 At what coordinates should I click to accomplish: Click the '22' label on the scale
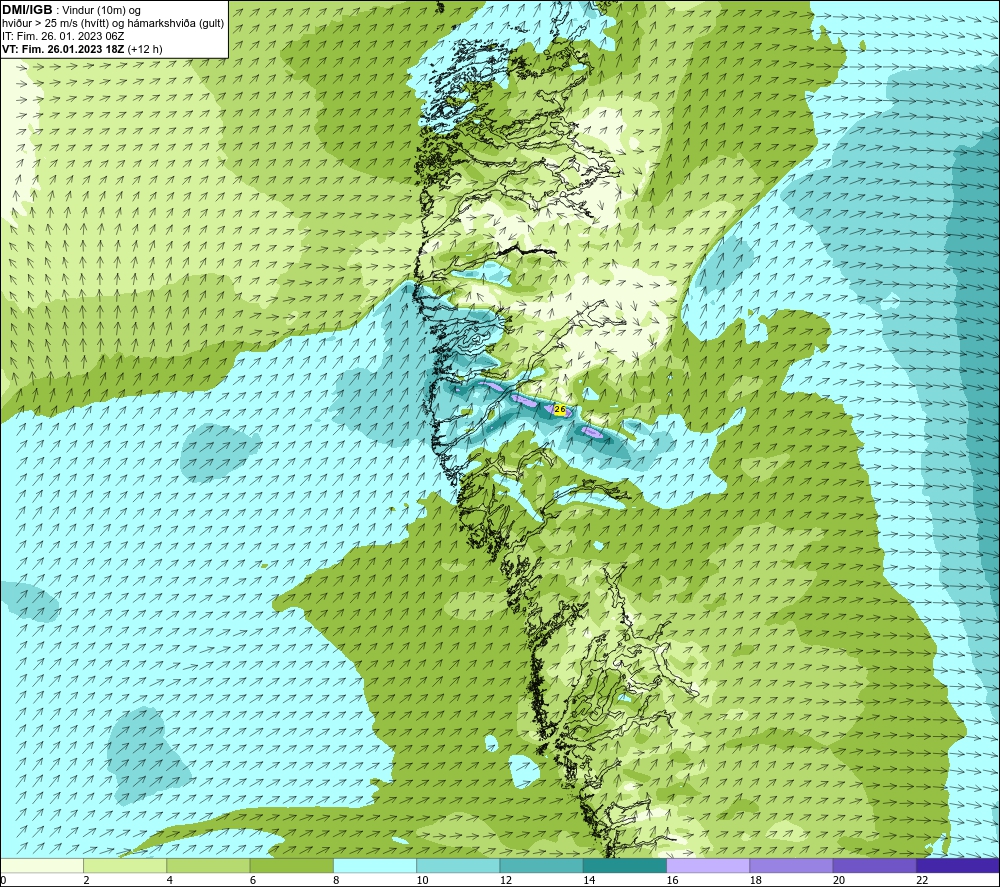[922, 880]
